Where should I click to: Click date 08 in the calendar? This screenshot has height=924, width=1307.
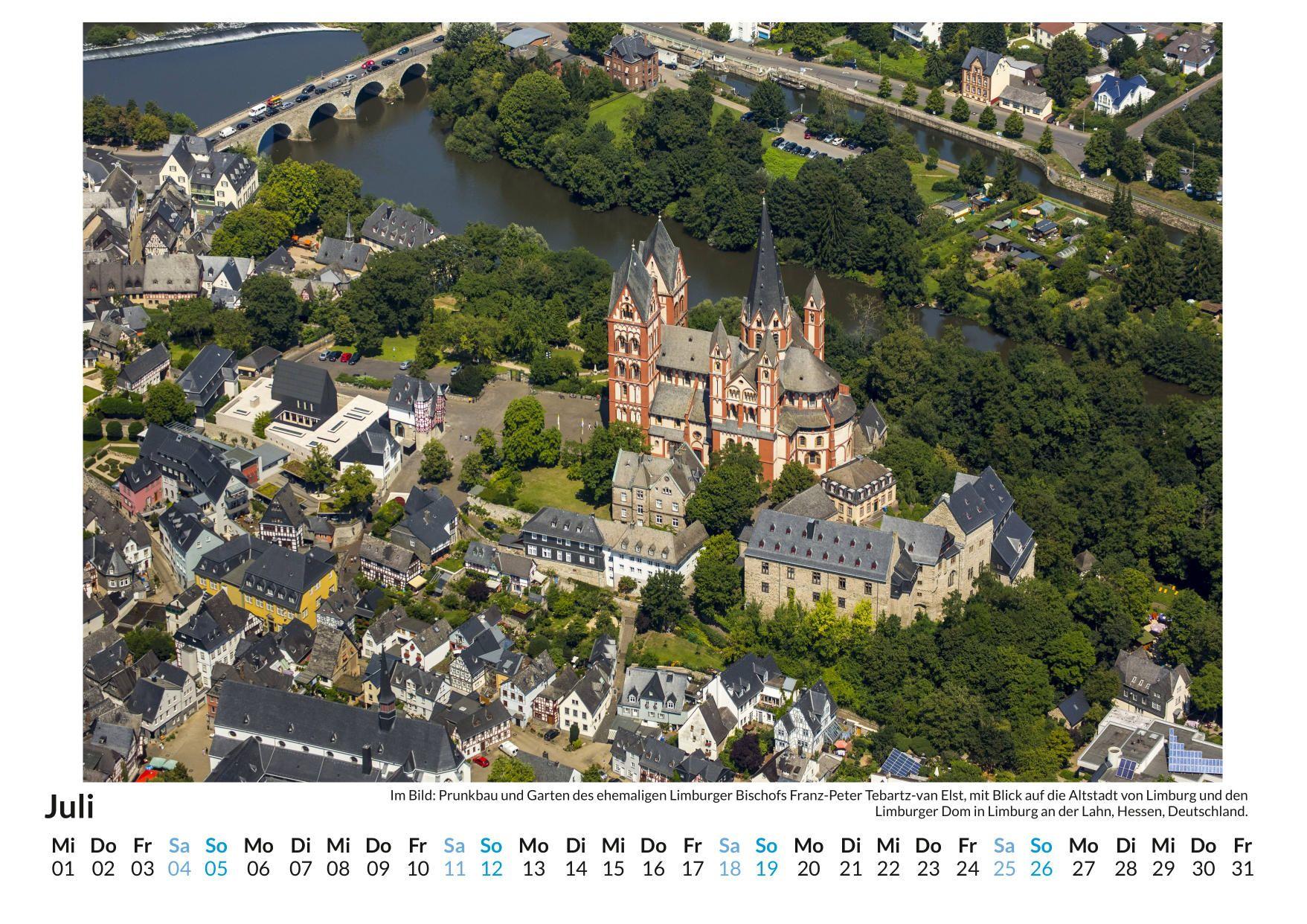click(x=338, y=868)
